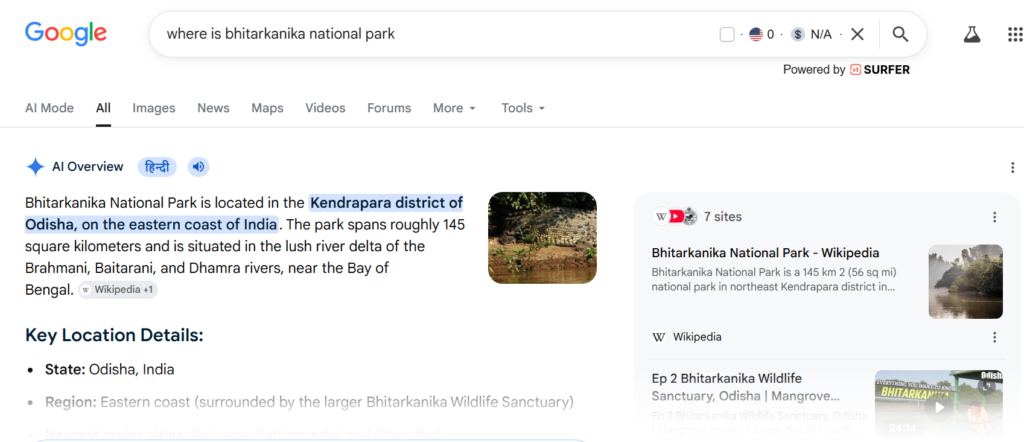Click the magnifying glass search icon

pos(900,35)
